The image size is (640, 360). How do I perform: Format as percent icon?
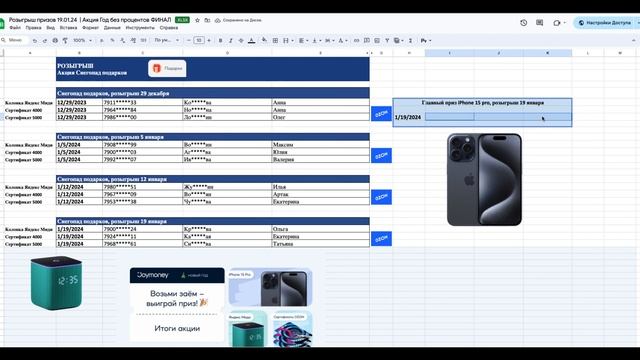pos(112,40)
